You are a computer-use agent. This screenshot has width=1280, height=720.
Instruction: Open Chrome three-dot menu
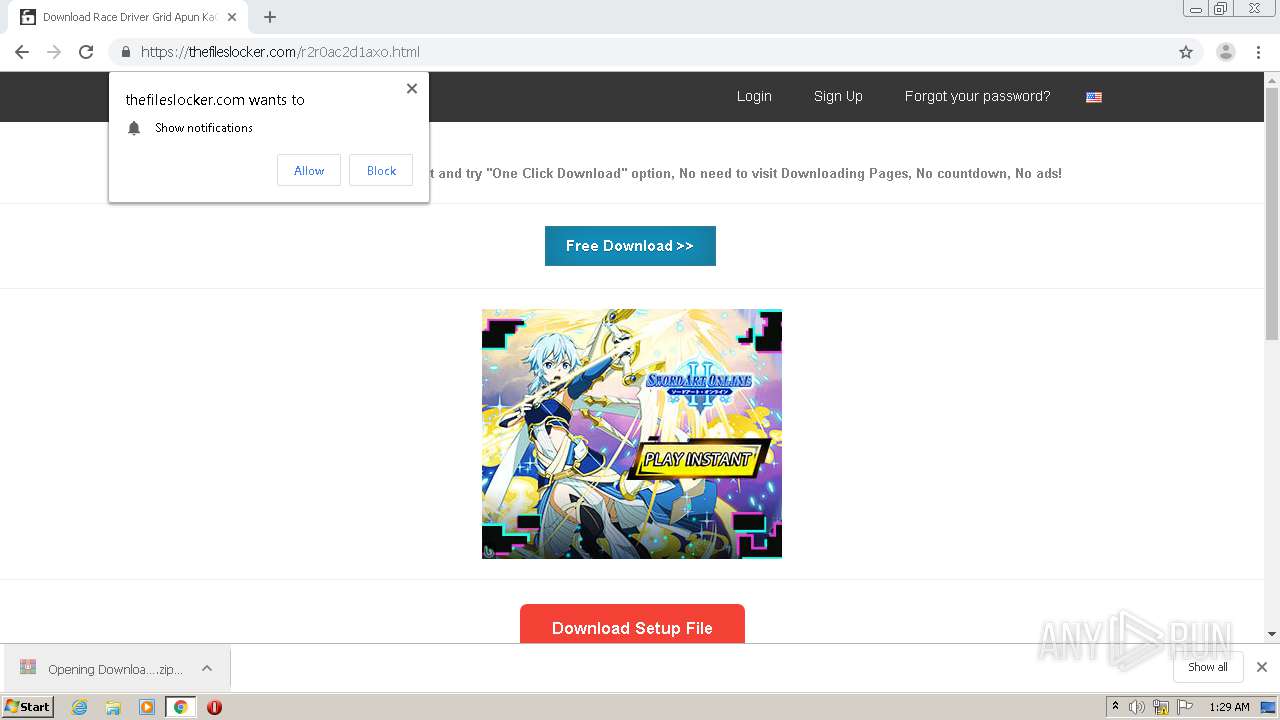[x=1258, y=52]
